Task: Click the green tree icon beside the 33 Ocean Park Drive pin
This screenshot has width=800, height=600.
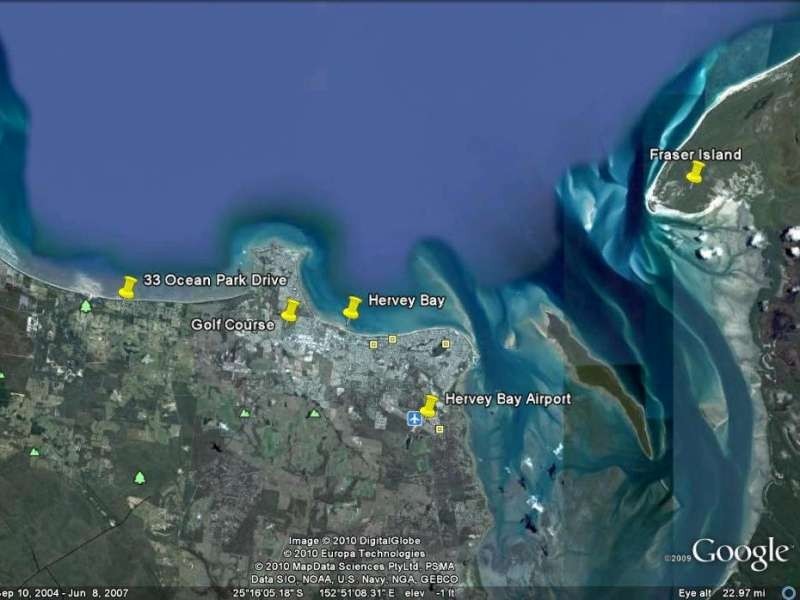Action: click(x=86, y=306)
